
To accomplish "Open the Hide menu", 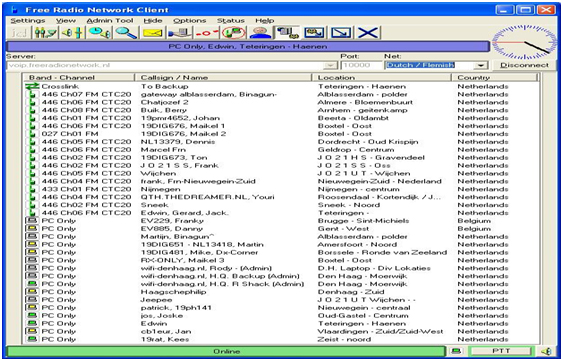I will 153,20.
